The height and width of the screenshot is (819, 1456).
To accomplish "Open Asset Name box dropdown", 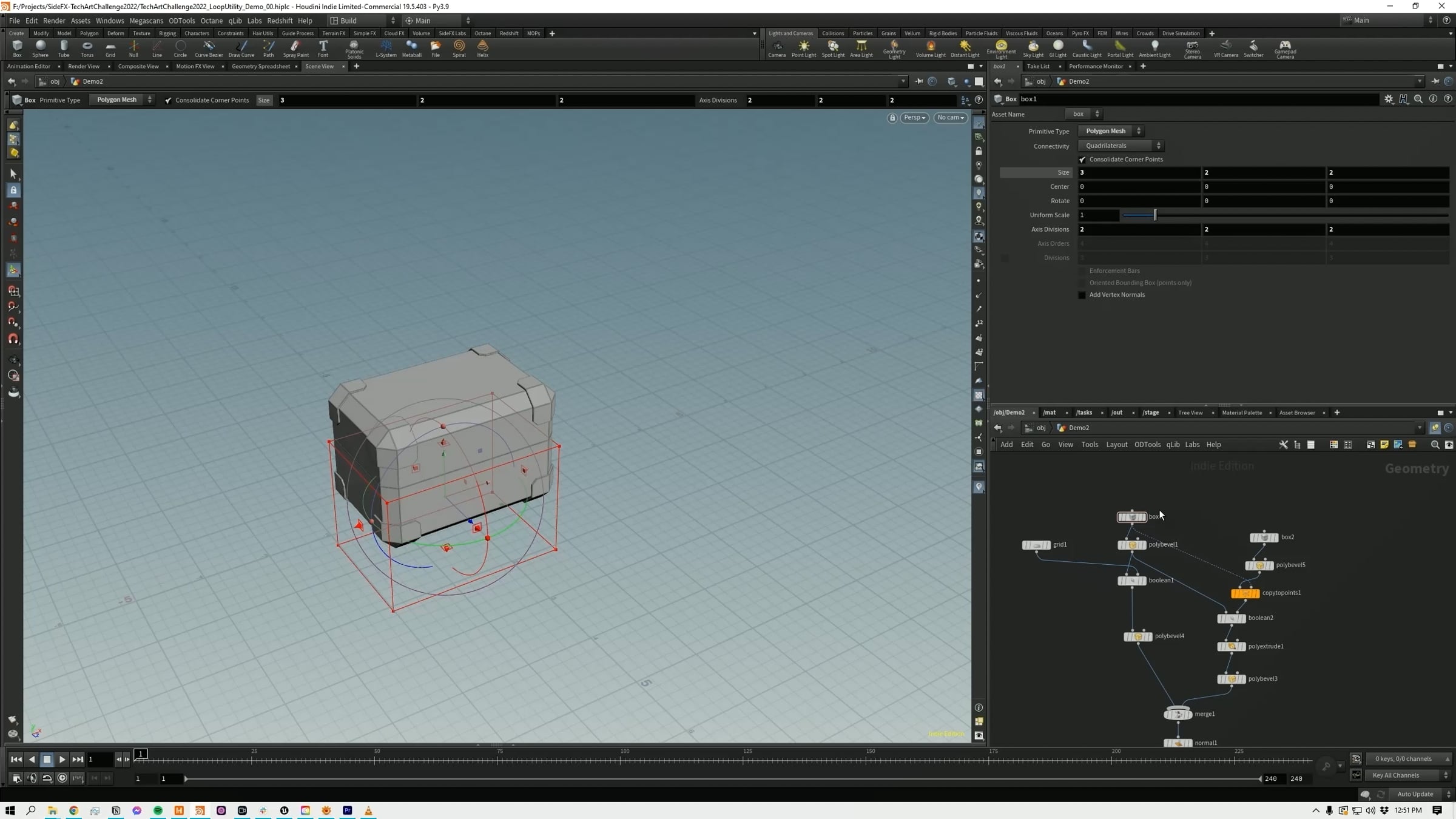I will tap(1084, 114).
